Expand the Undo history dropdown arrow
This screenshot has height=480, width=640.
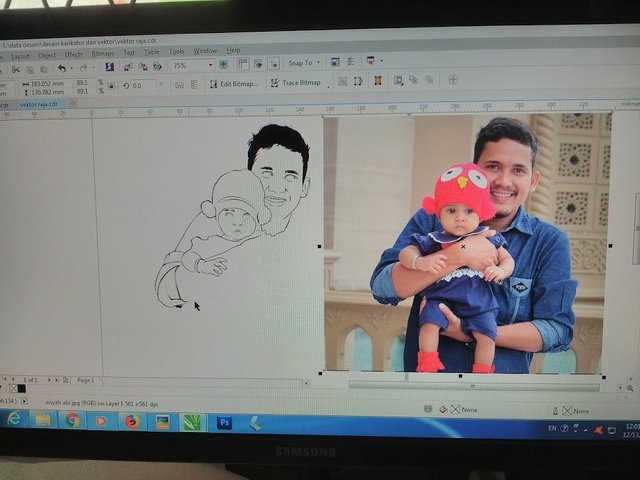[x=71, y=68]
